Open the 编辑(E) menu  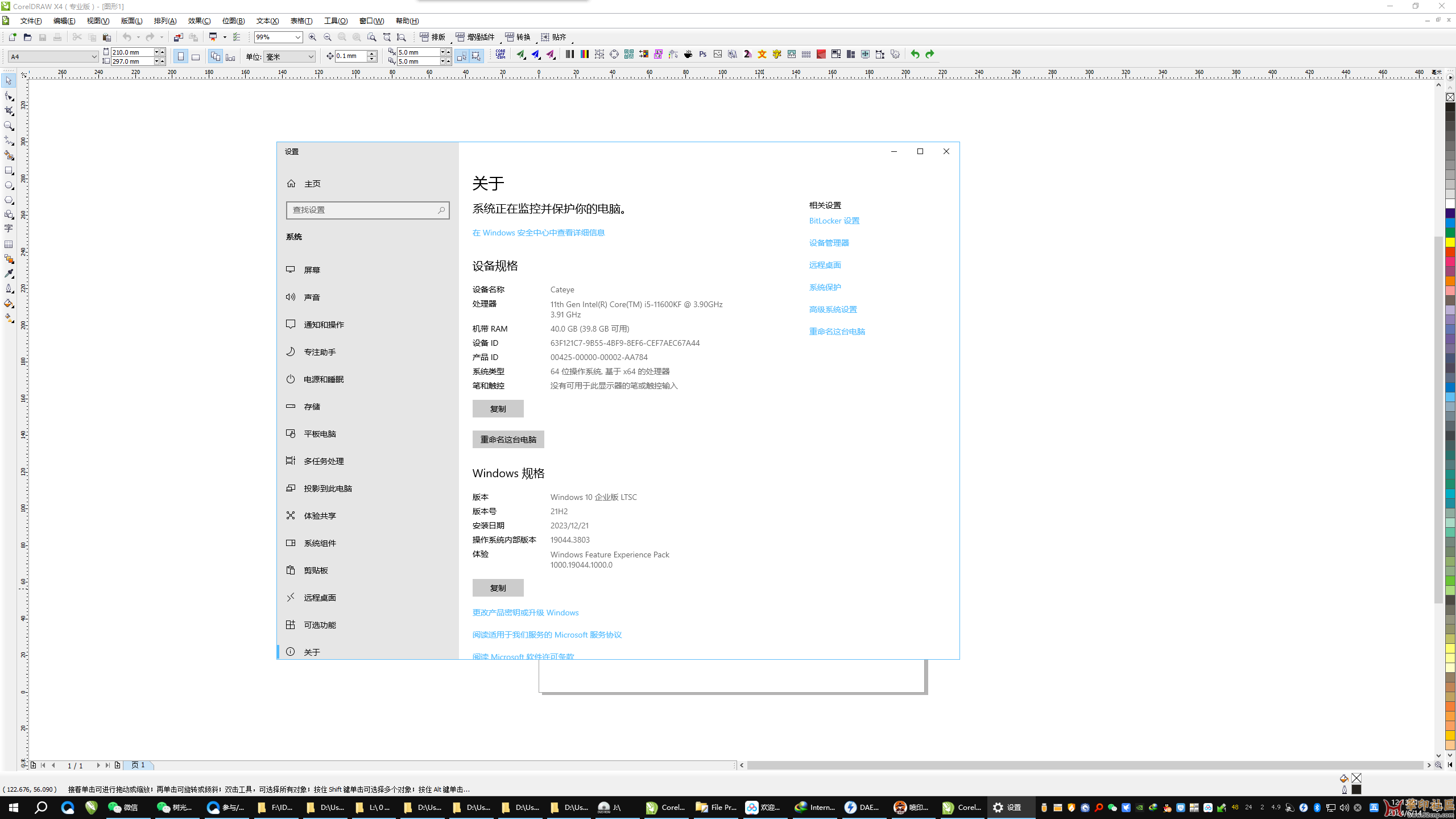(64, 21)
